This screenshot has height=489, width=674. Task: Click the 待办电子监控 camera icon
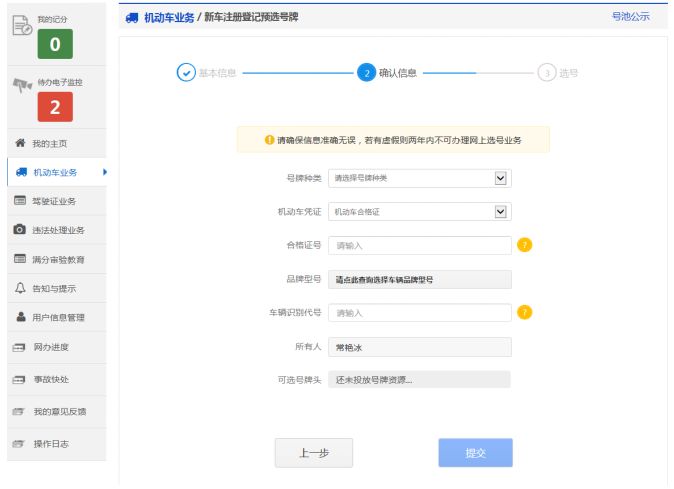(22, 85)
